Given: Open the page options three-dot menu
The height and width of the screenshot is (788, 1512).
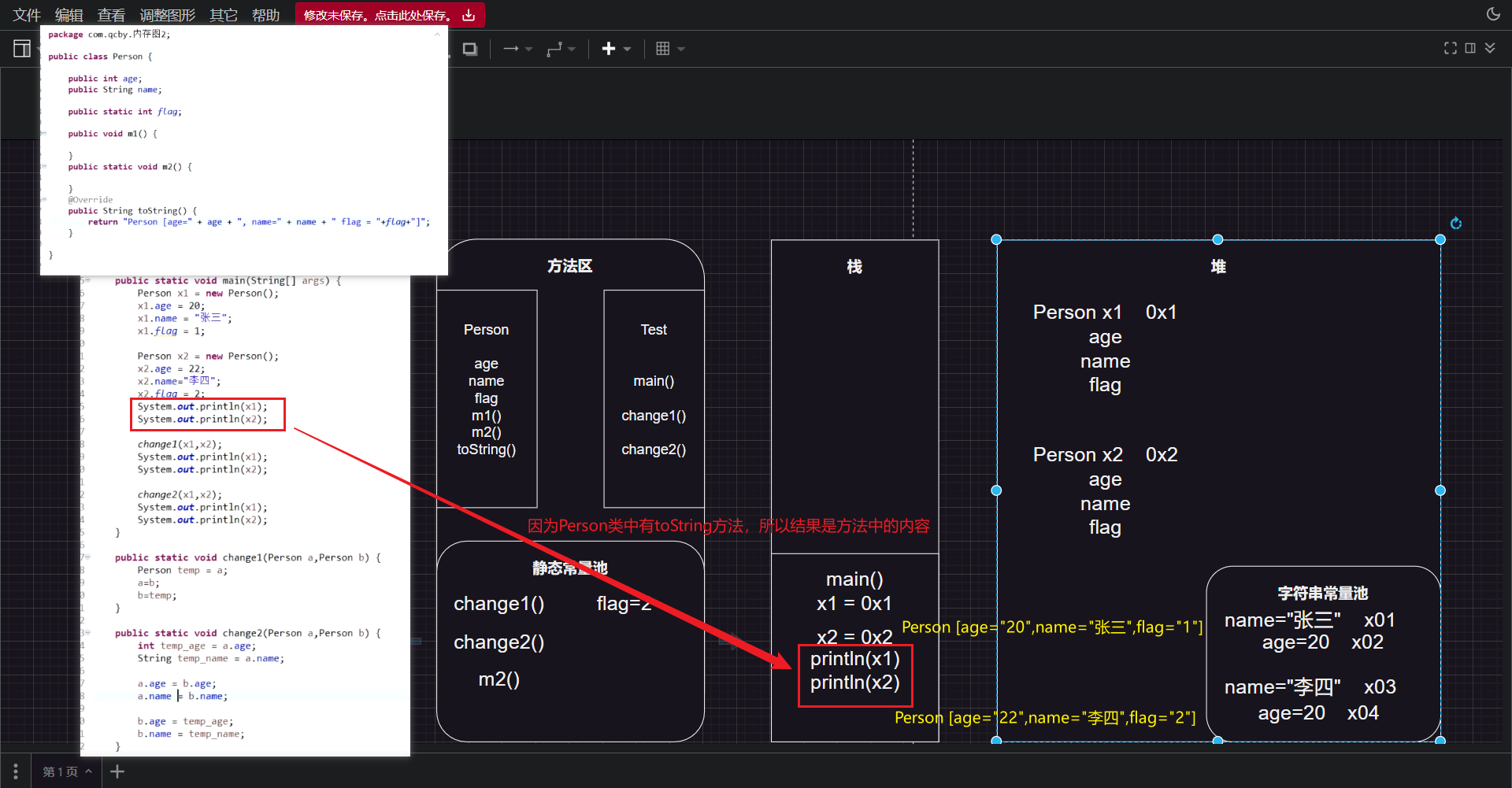Looking at the screenshot, I should click(15, 771).
